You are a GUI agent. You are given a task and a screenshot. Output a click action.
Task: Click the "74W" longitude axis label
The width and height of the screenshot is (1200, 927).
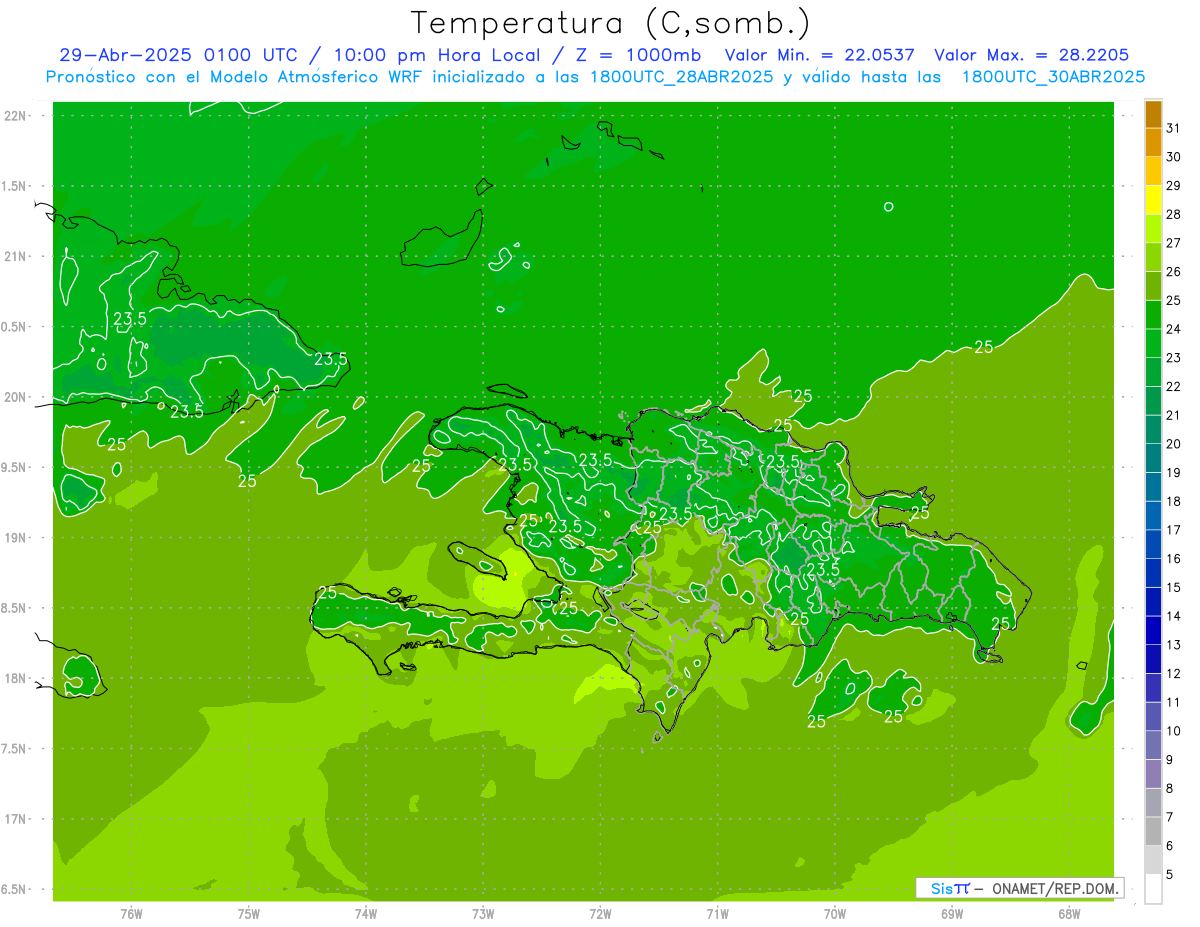(x=366, y=914)
